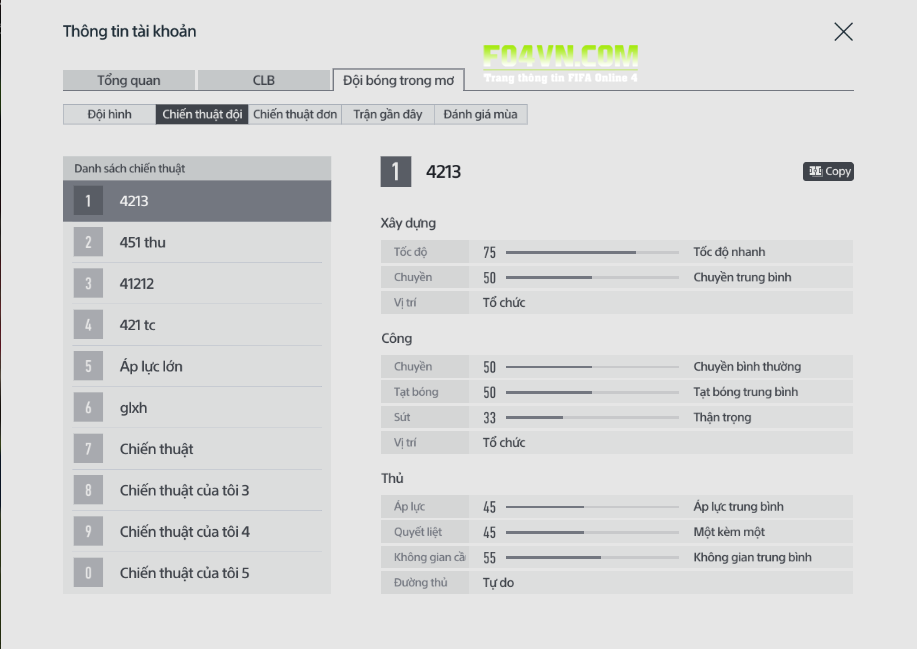The width and height of the screenshot is (917, 649).
Task: Choose tactic 3 '41212' from the list
Action: [197, 284]
